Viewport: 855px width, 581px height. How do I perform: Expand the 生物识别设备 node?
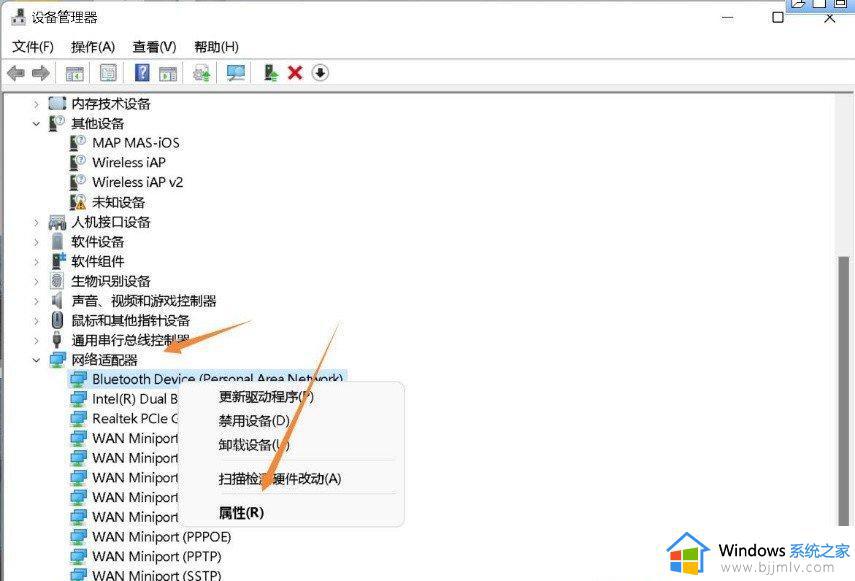(x=36, y=281)
